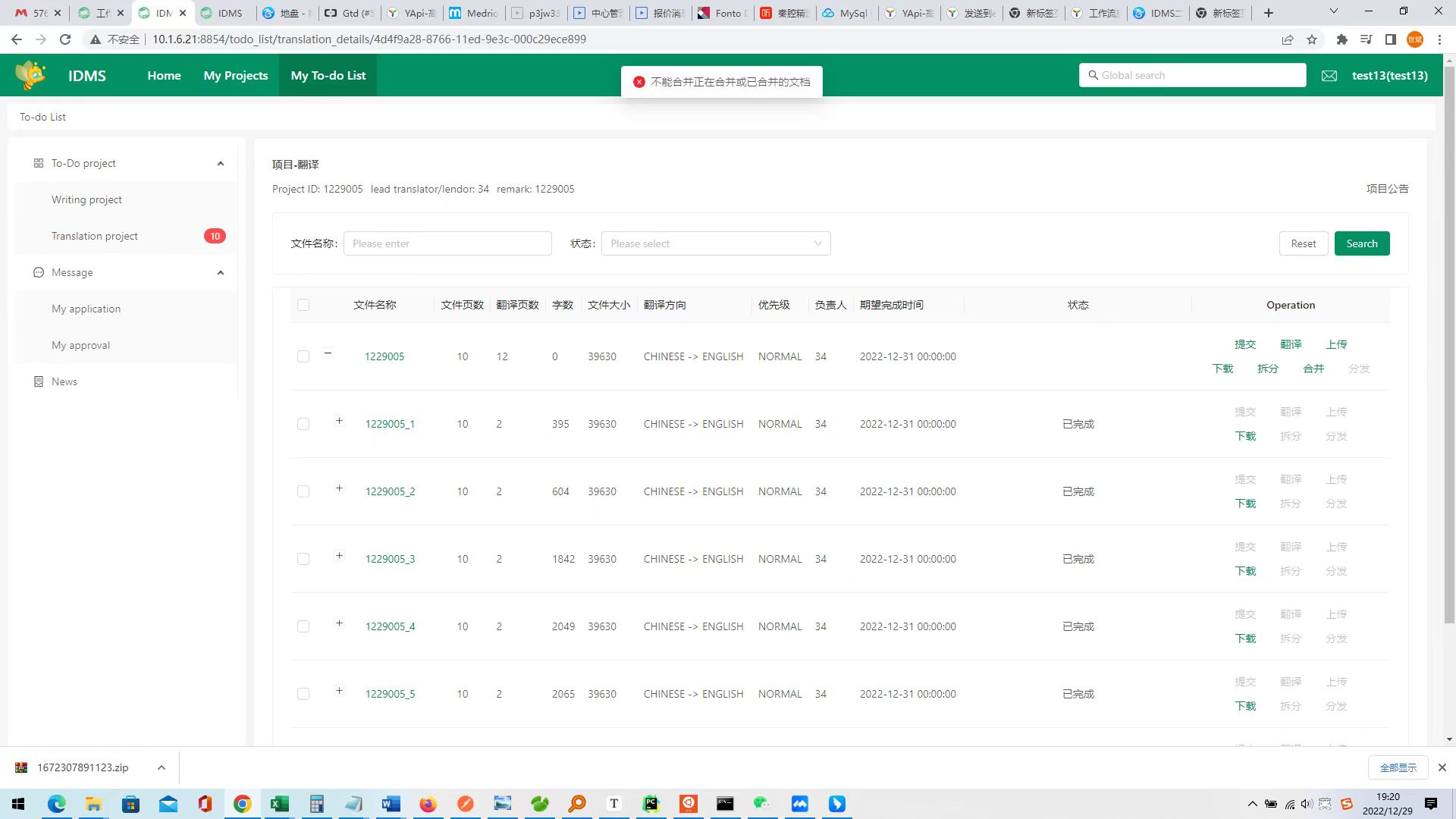Toggle the browser side panel icon
1456x819 pixels.
[x=1391, y=39]
